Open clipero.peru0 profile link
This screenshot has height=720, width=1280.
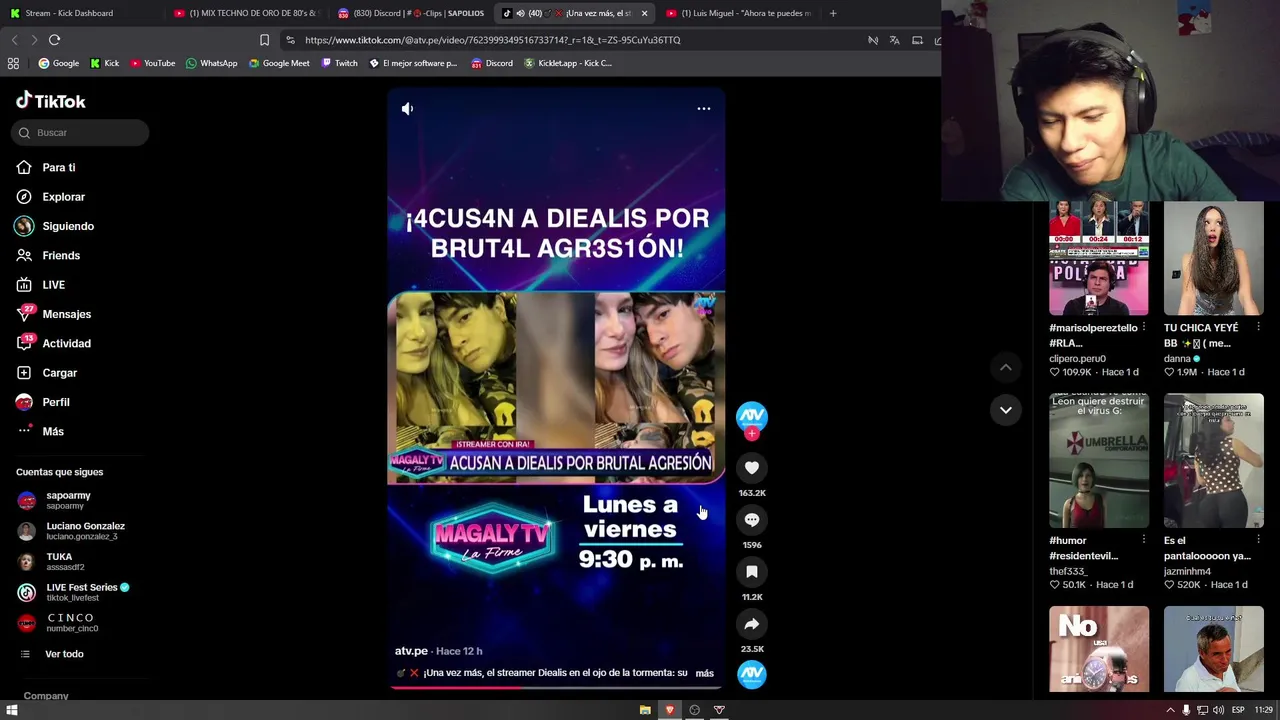tap(1077, 358)
